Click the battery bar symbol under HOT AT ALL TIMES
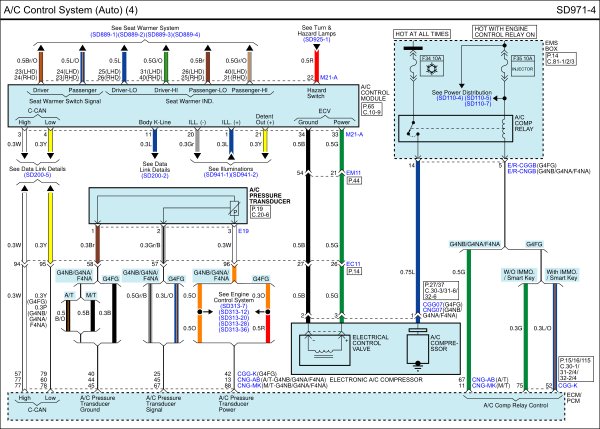The height and width of the screenshot is (429, 600). coord(413,49)
